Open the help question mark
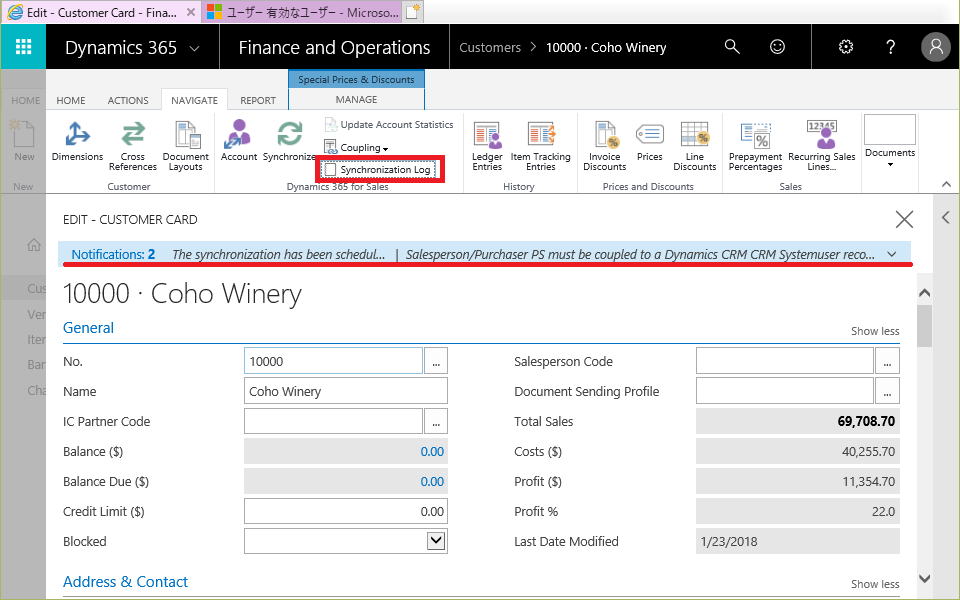Image resolution: width=960 pixels, height=600 pixels. click(x=891, y=47)
